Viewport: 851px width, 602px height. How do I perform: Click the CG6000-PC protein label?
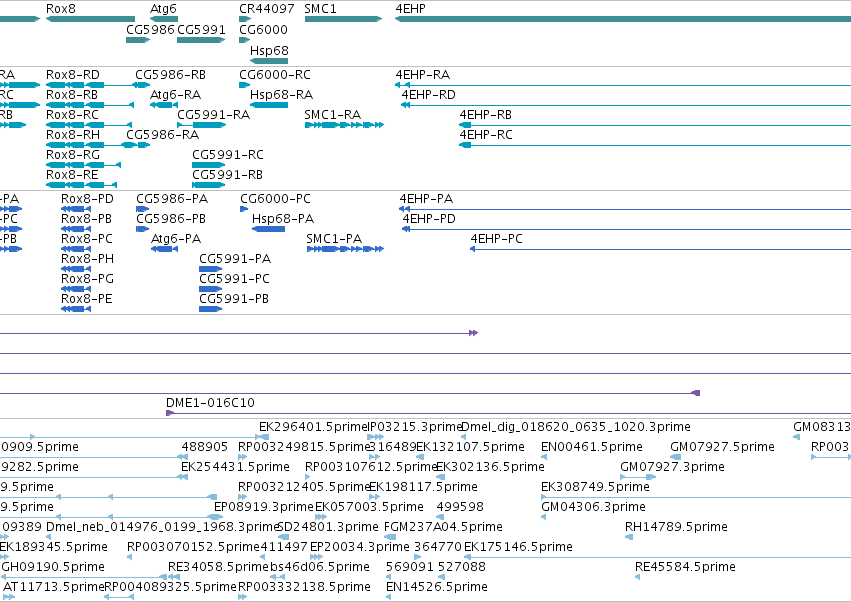click(275, 199)
